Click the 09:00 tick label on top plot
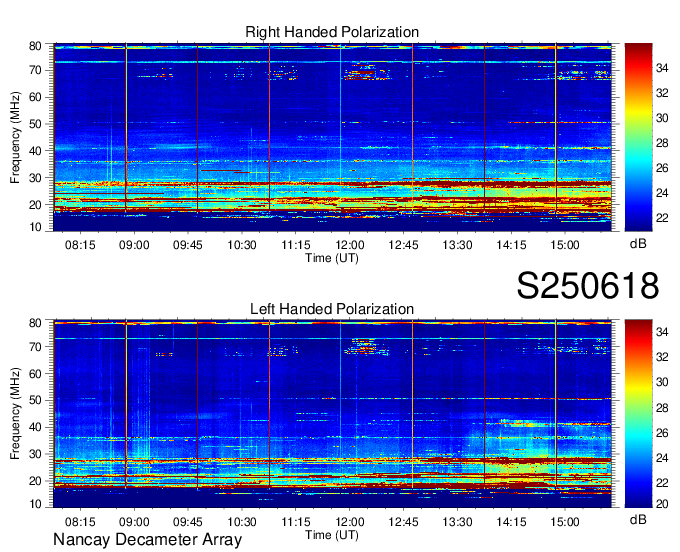 point(134,245)
